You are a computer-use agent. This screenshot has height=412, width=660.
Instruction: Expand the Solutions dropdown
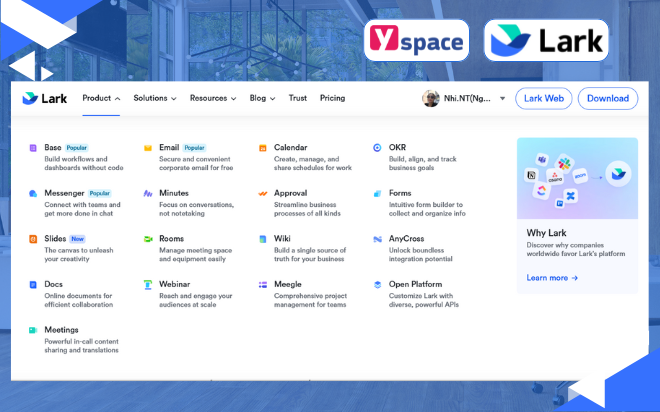[154, 98]
